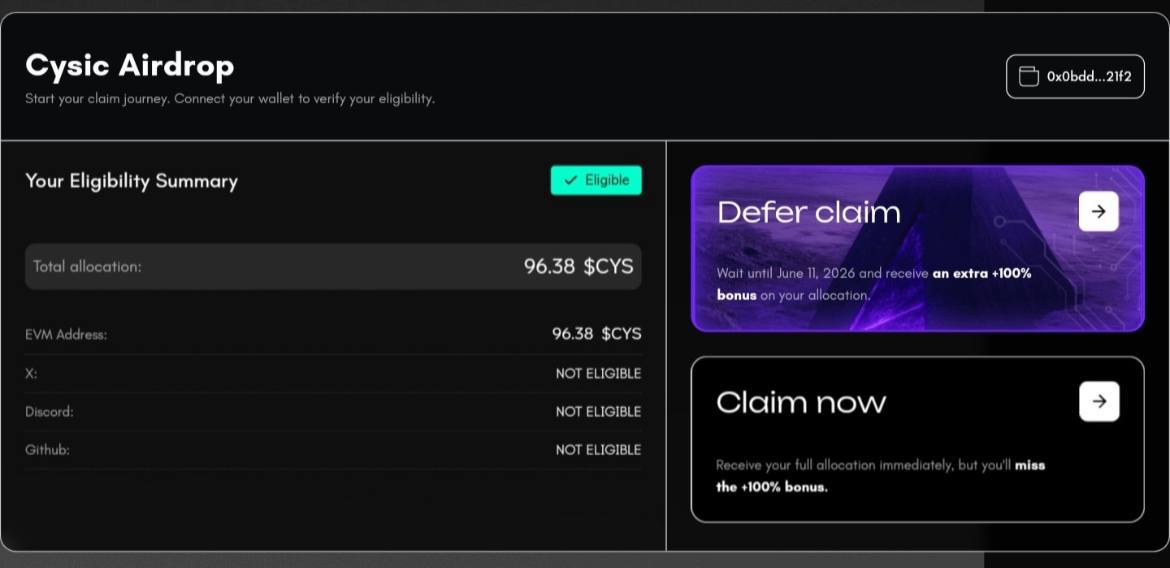Open the connected wallet 0x0bdd...21f2 button
1170x568 pixels.
(x=1075, y=77)
